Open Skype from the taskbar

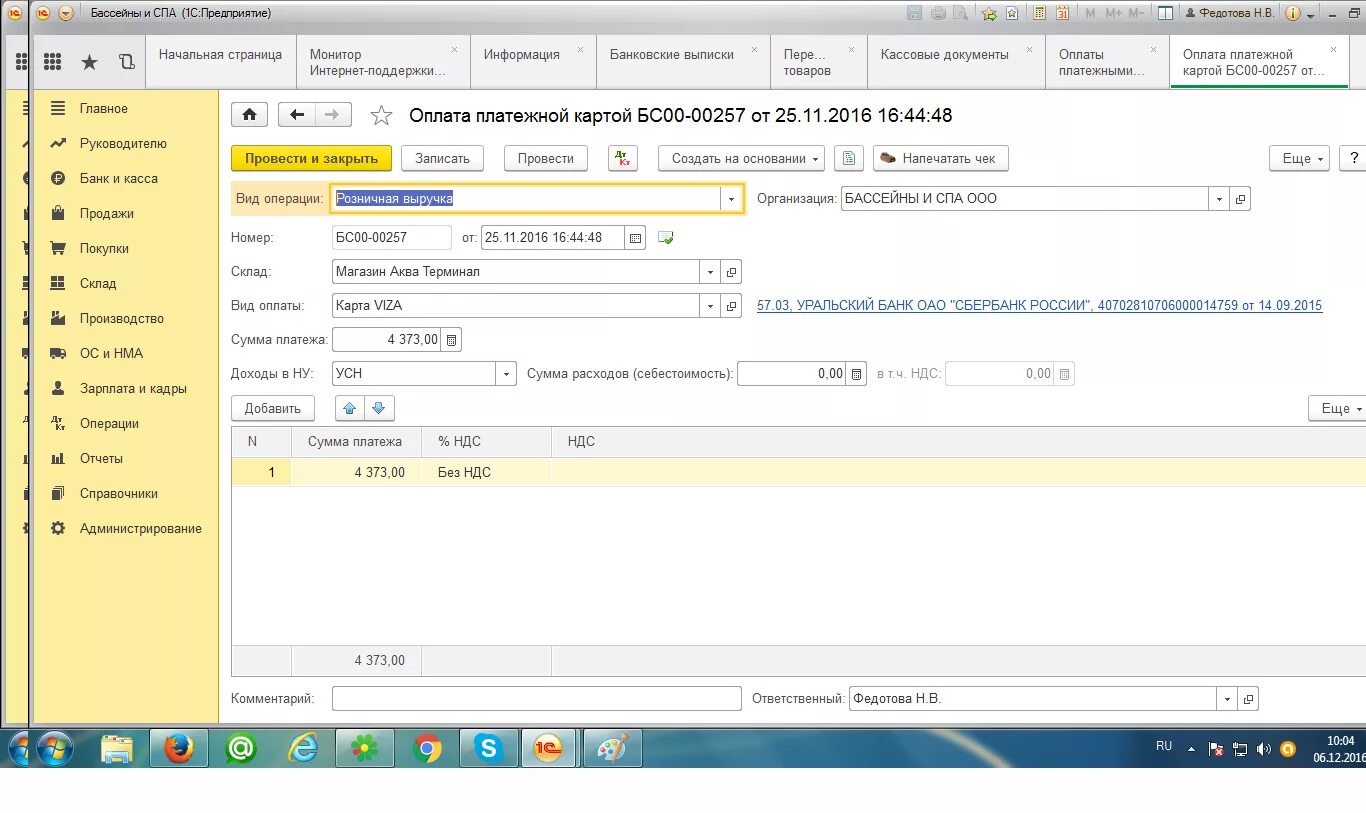tap(489, 748)
